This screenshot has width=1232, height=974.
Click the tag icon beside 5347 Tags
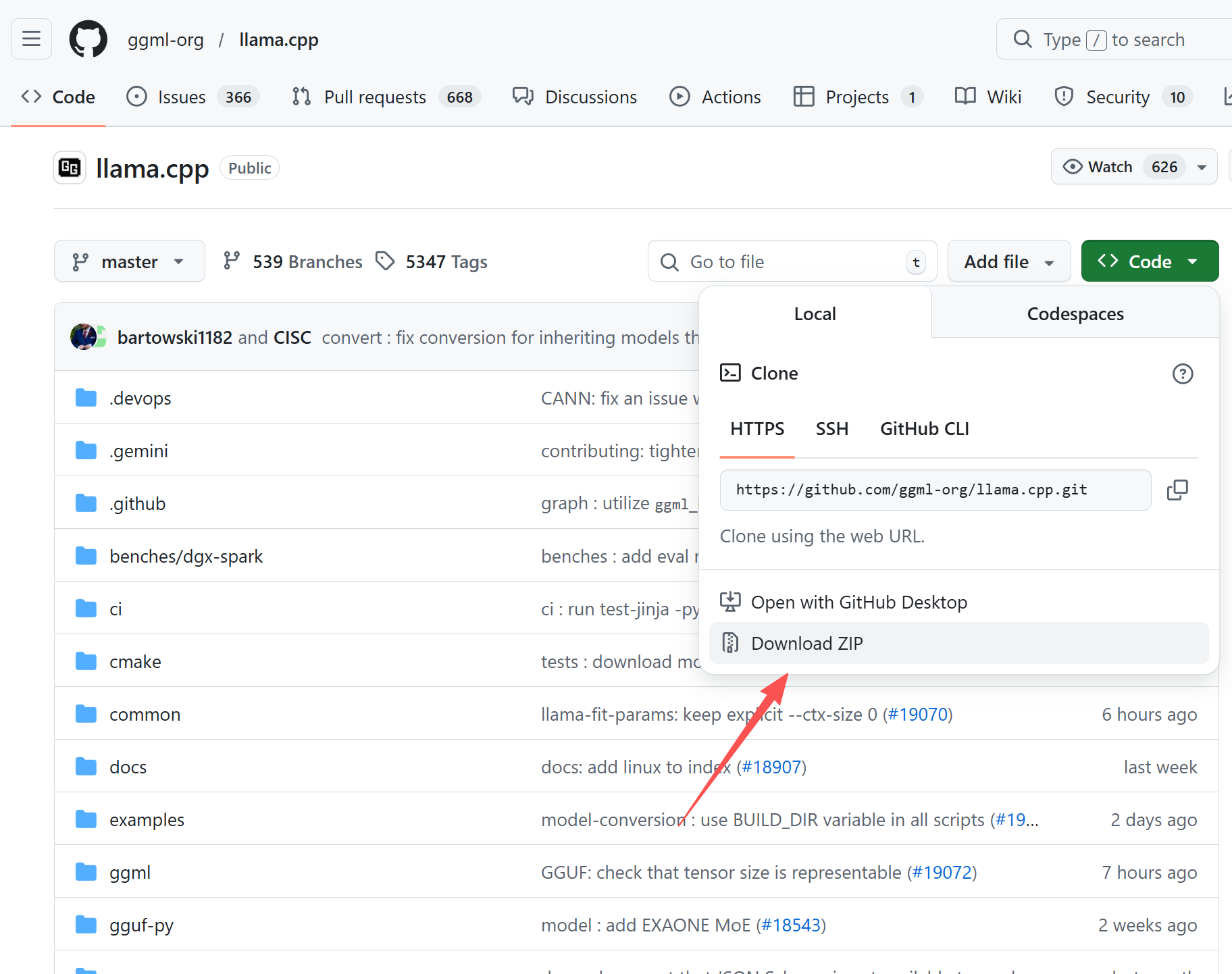click(x=385, y=261)
